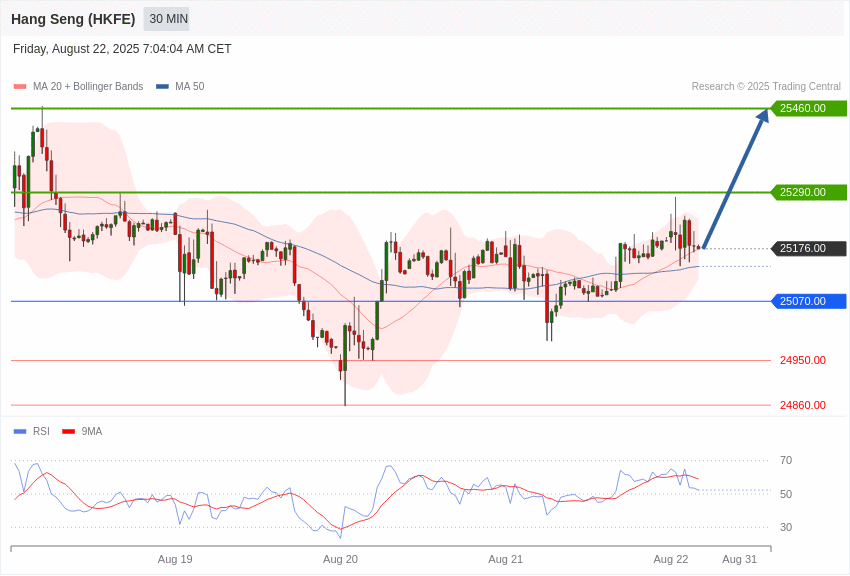Click the 9MA legend label

pyautogui.click(x=92, y=431)
